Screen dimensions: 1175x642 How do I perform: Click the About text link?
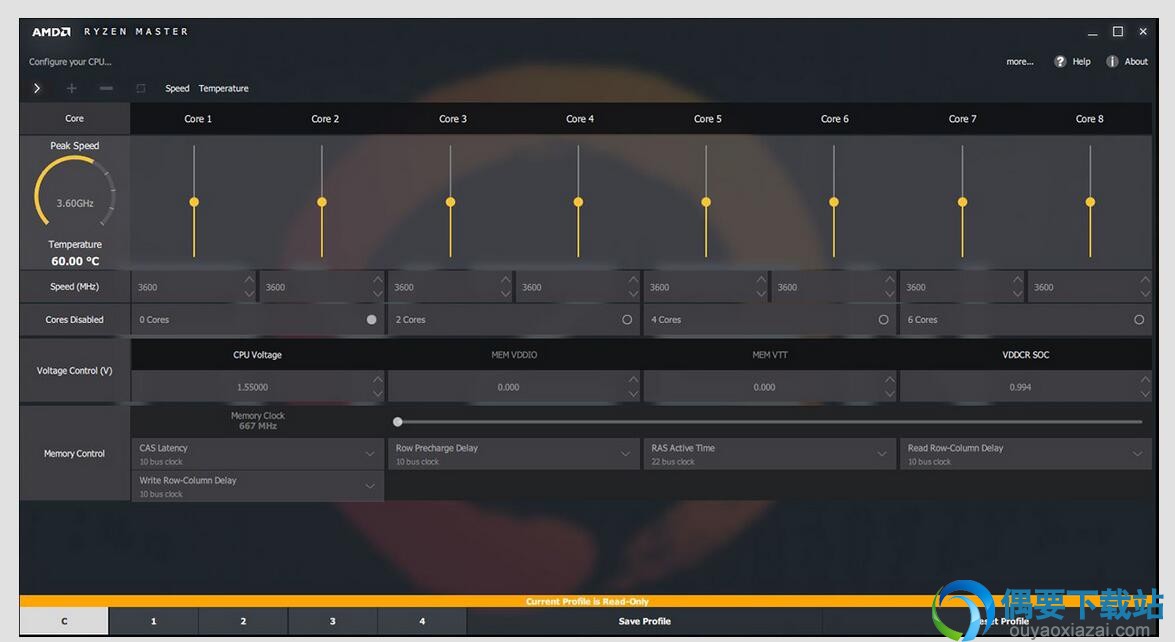(1136, 61)
